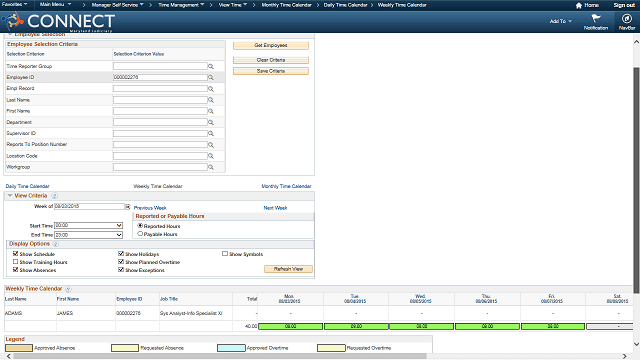The image size is (640, 360).
Task: Click the Employee ID input field
Action: (160, 77)
